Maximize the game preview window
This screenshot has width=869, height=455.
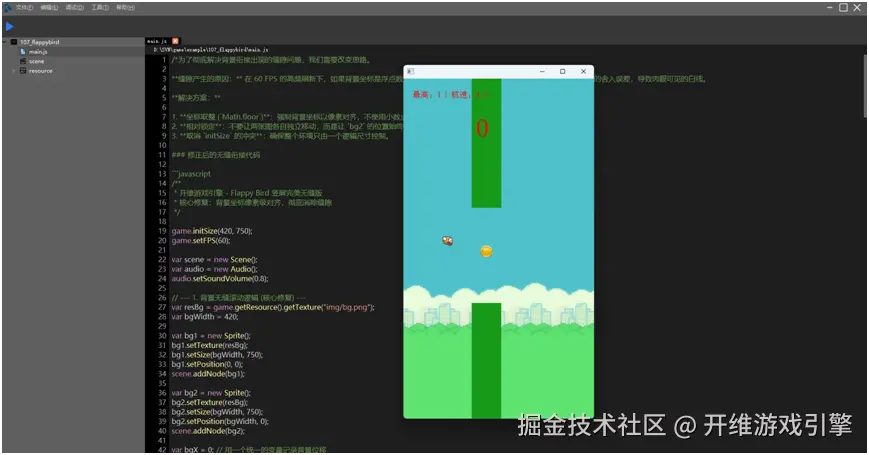563,71
